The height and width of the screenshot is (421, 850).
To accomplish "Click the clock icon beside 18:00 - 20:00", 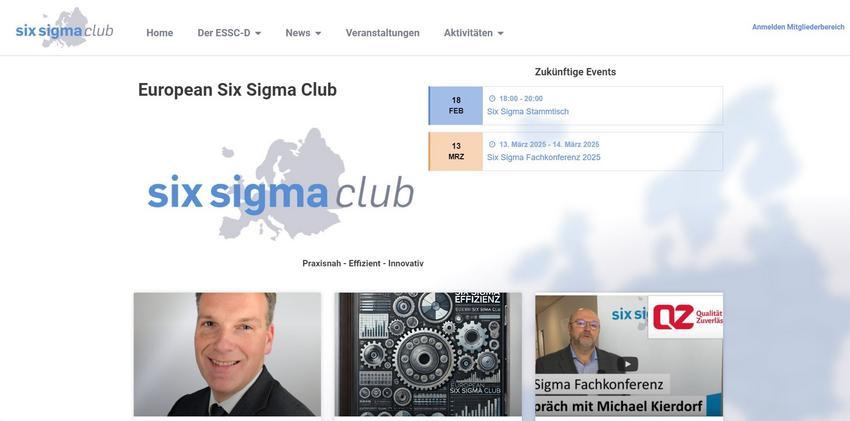I will (x=492, y=99).
